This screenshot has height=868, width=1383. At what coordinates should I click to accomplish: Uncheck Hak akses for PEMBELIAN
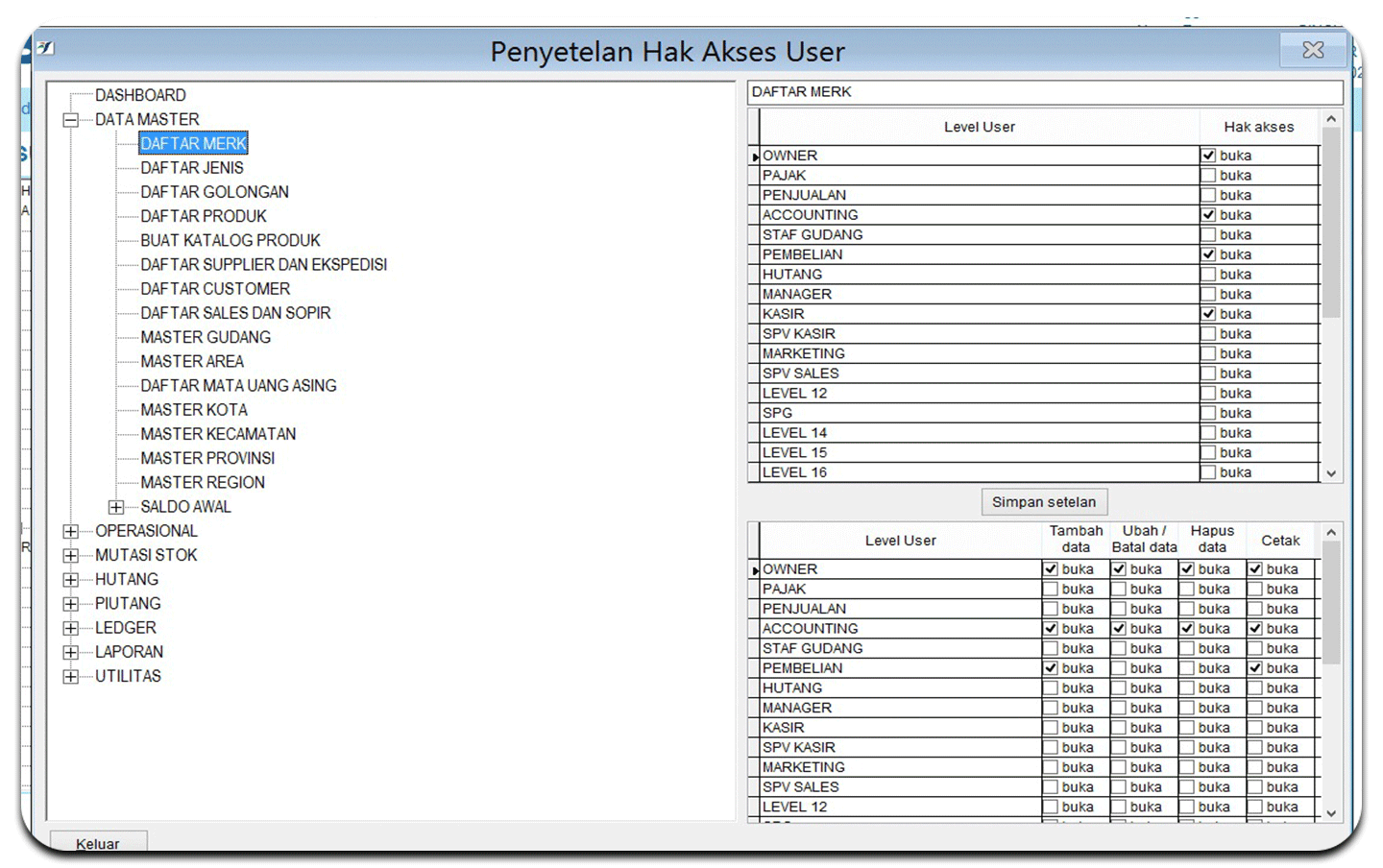click(x=1208, y=254)
